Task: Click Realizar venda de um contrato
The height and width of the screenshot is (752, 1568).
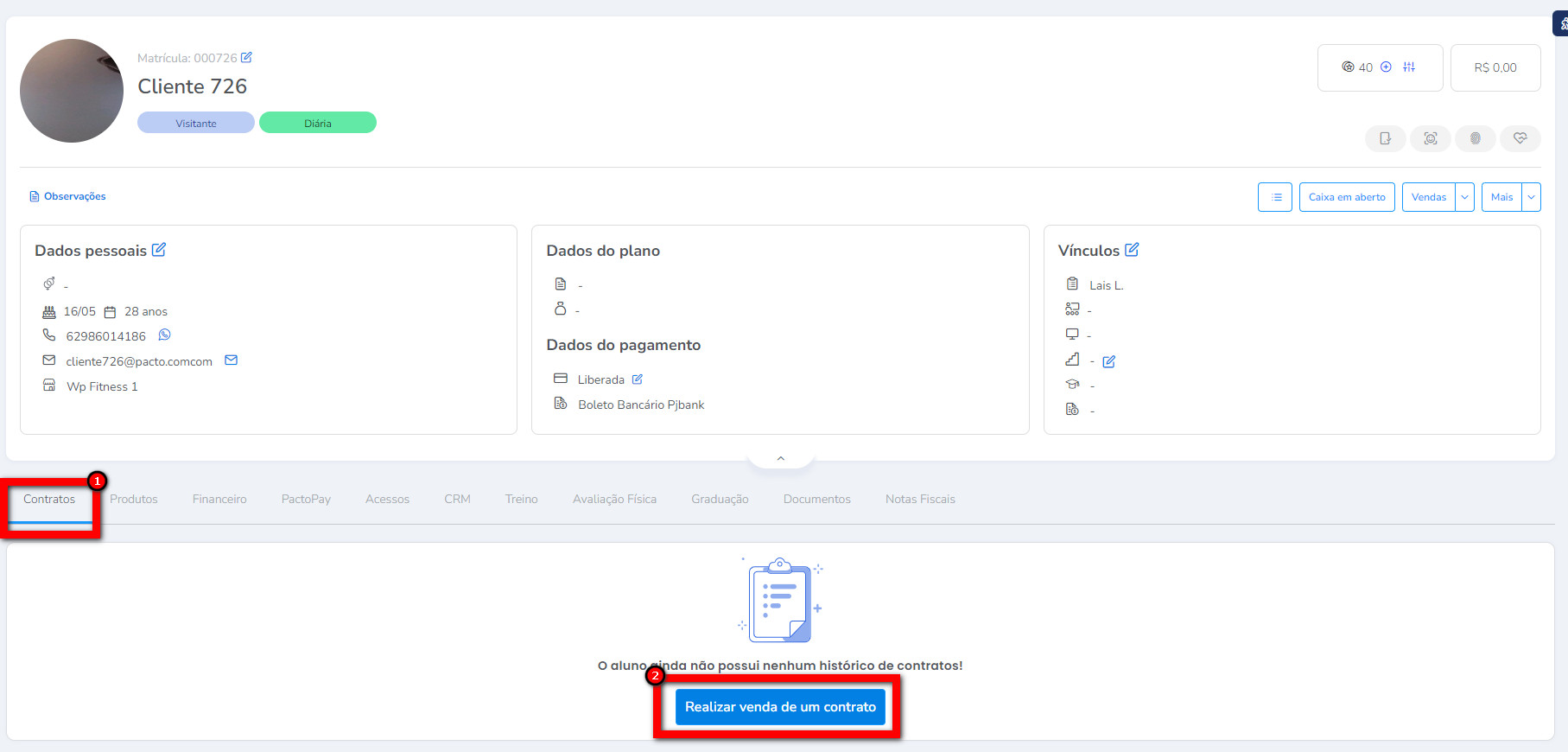Action: coord(780,707)
